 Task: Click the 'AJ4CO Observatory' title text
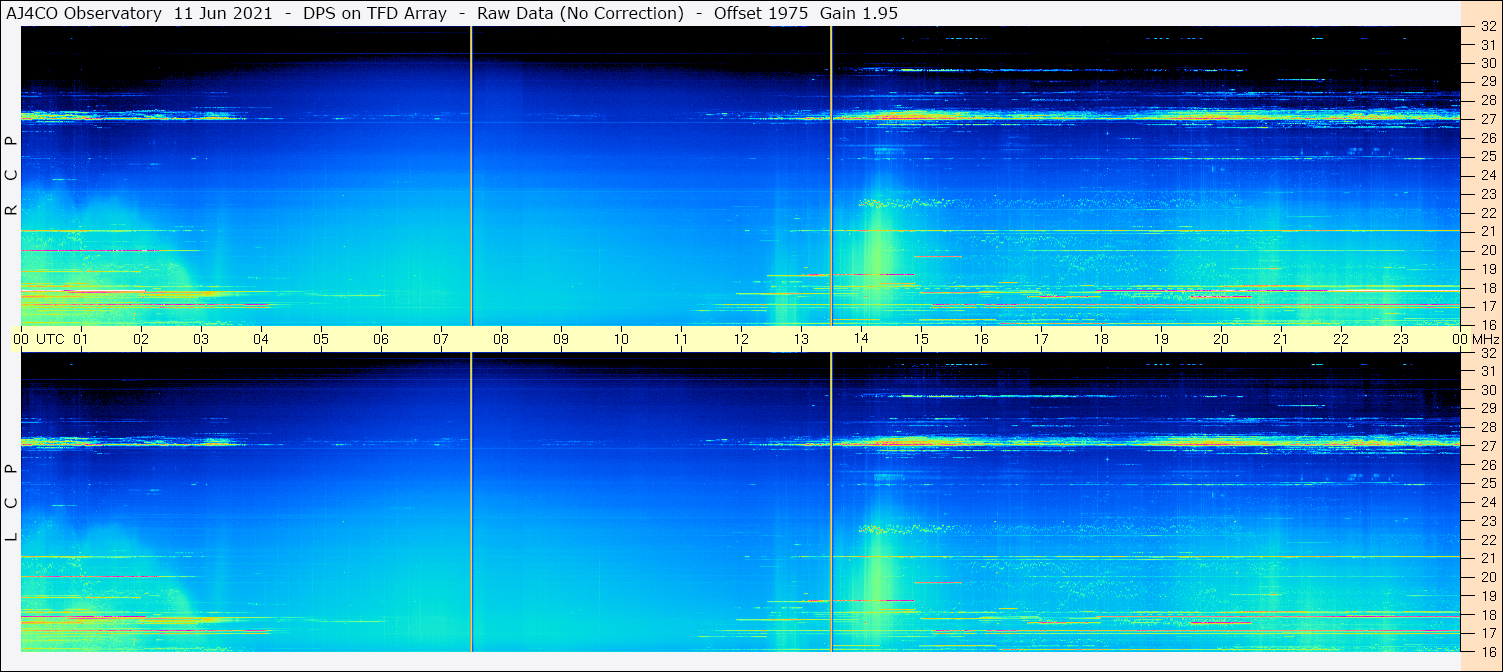84,14
